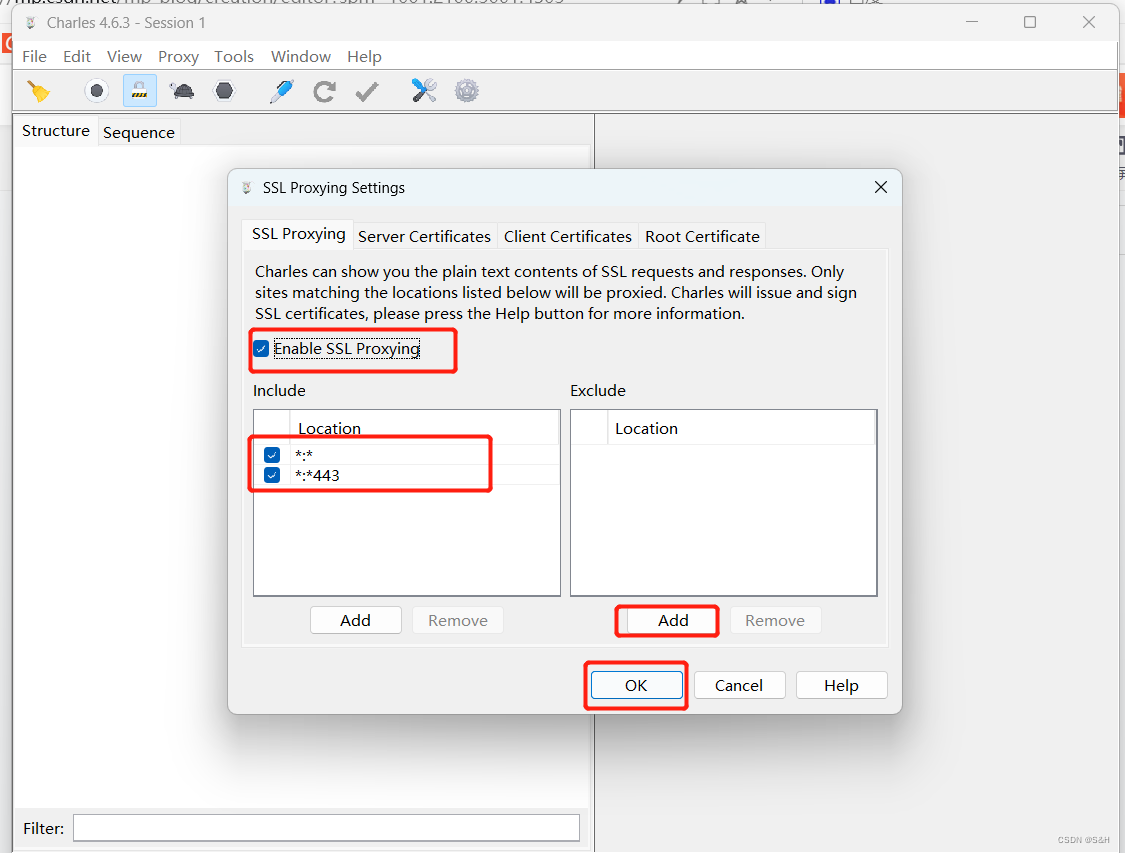
Task: Switch to the Sequence tab
Action: [139, 133]
